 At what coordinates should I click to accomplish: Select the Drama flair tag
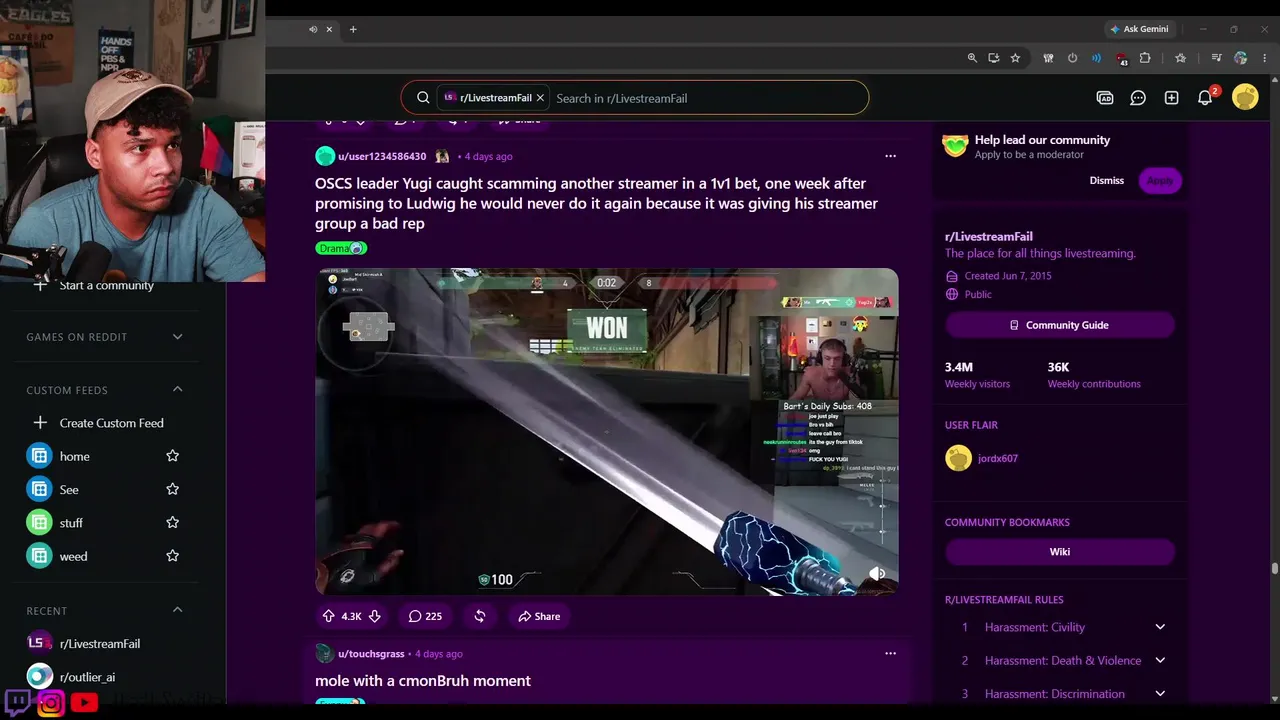tap(341, 248)
